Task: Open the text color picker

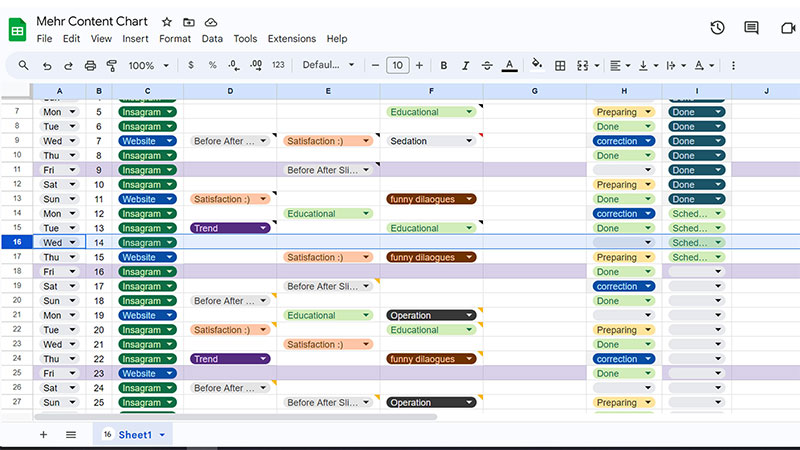Action: click(x=509, y=65)
